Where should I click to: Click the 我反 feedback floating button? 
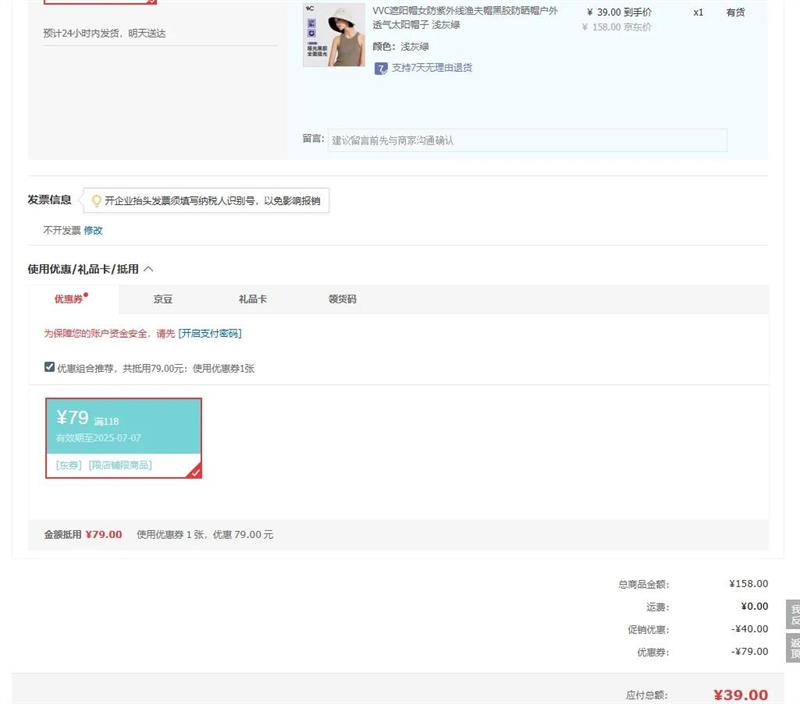(x=793, y=614)
